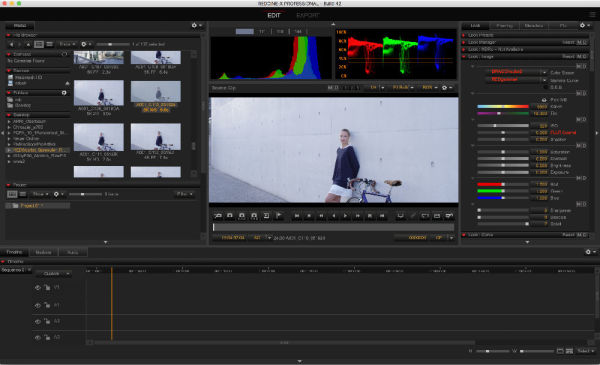Viewport: 600px width, 365px height.
Task: Open the Select dropdown below the timeline
Action: 585,351
